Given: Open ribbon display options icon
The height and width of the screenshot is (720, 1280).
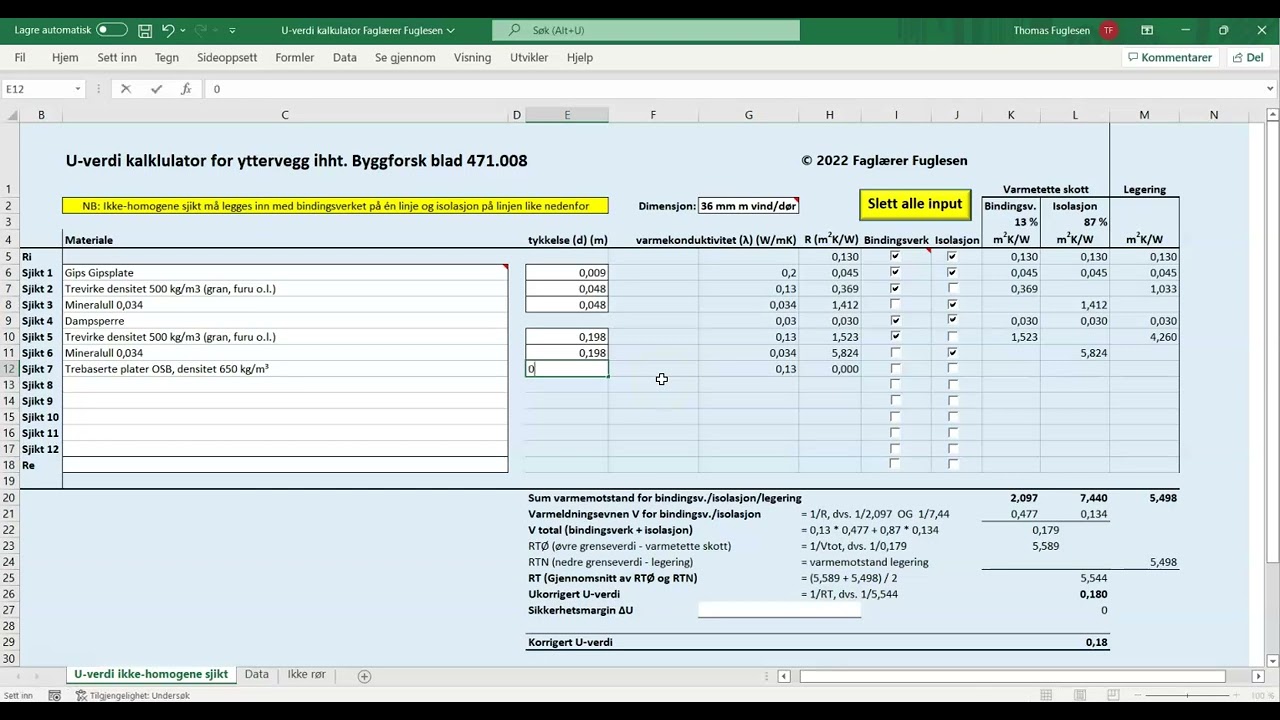Looking at the screenshot, I should point(1147,31).
